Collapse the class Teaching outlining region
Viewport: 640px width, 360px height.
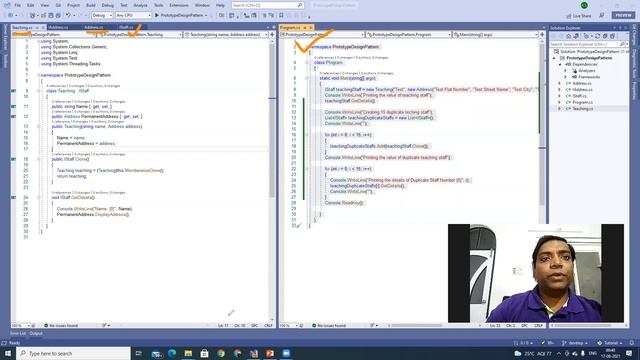(39, 91)
